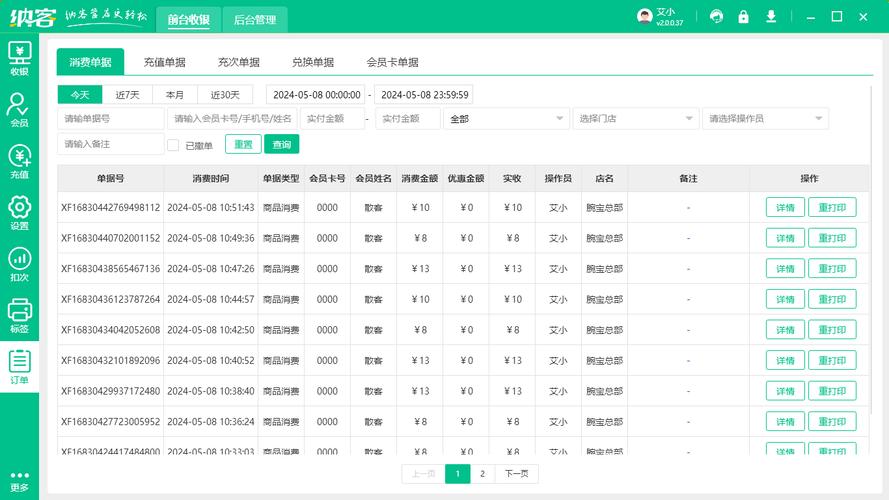Click the 下一页 next page button
The height and width of the screenshot is (500, 889).
[517, 474]
